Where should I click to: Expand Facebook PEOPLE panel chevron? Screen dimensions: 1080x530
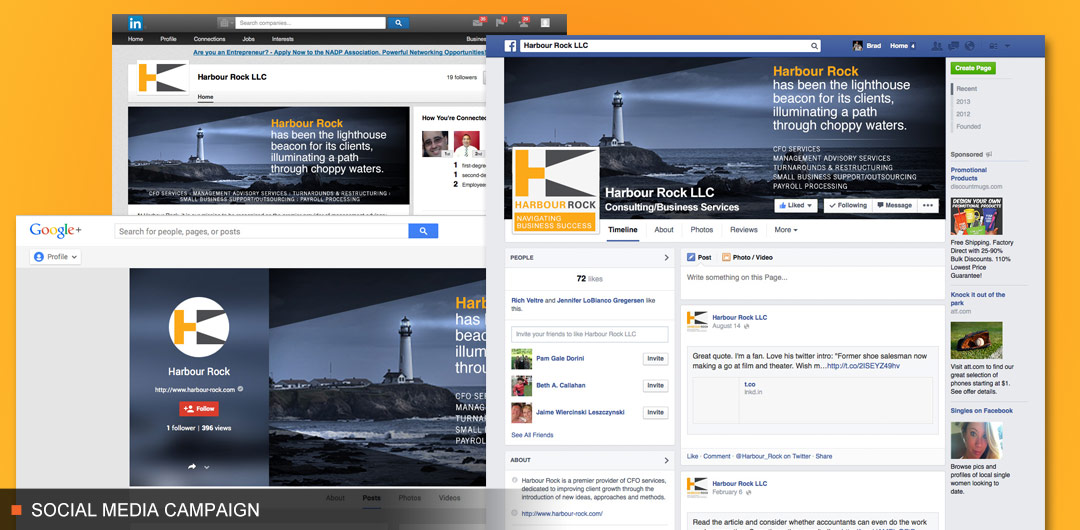(x=666, y=258)
